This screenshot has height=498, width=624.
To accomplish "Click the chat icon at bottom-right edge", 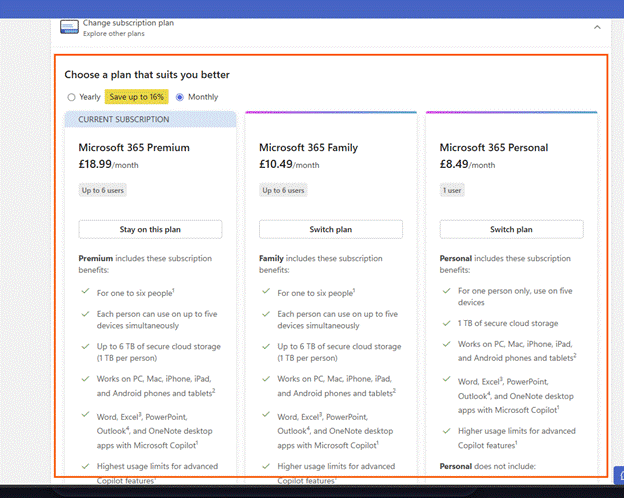I will (x=619, y=475).
